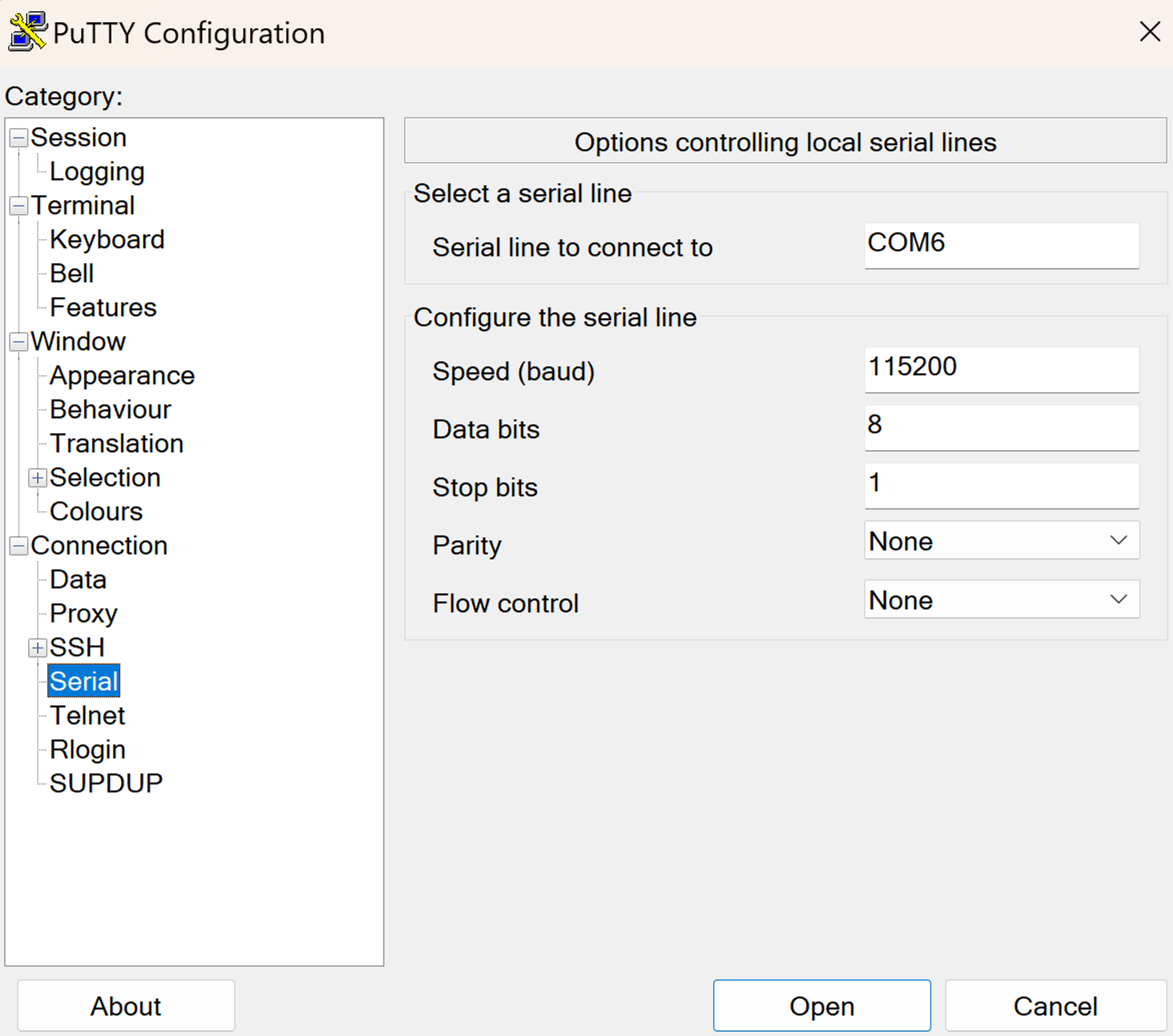Viewport: 1173px width, 1036px height.
Task: Collapse the Session tree node
Action: [19, 138]
